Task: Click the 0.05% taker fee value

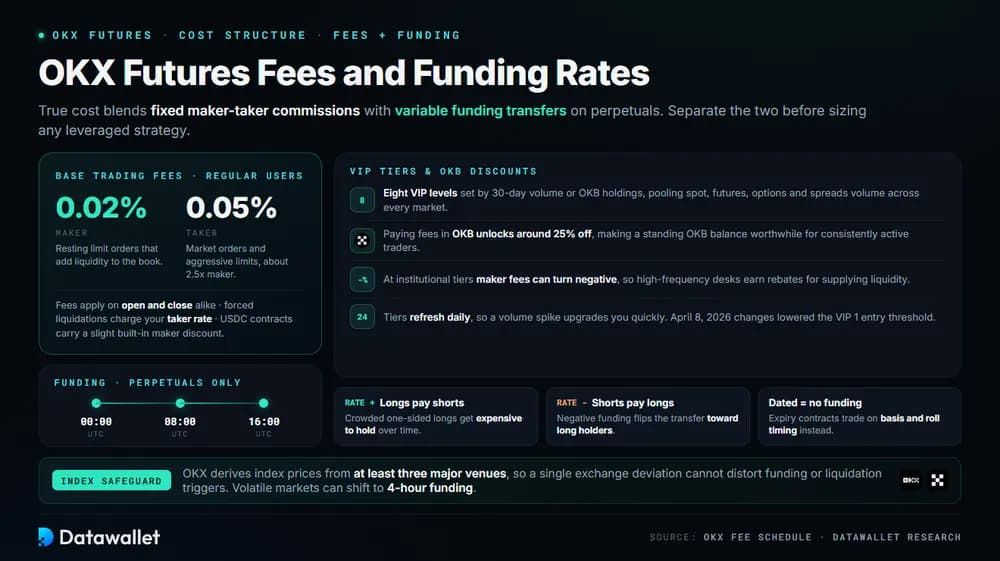Action: [x=232, y=207]
